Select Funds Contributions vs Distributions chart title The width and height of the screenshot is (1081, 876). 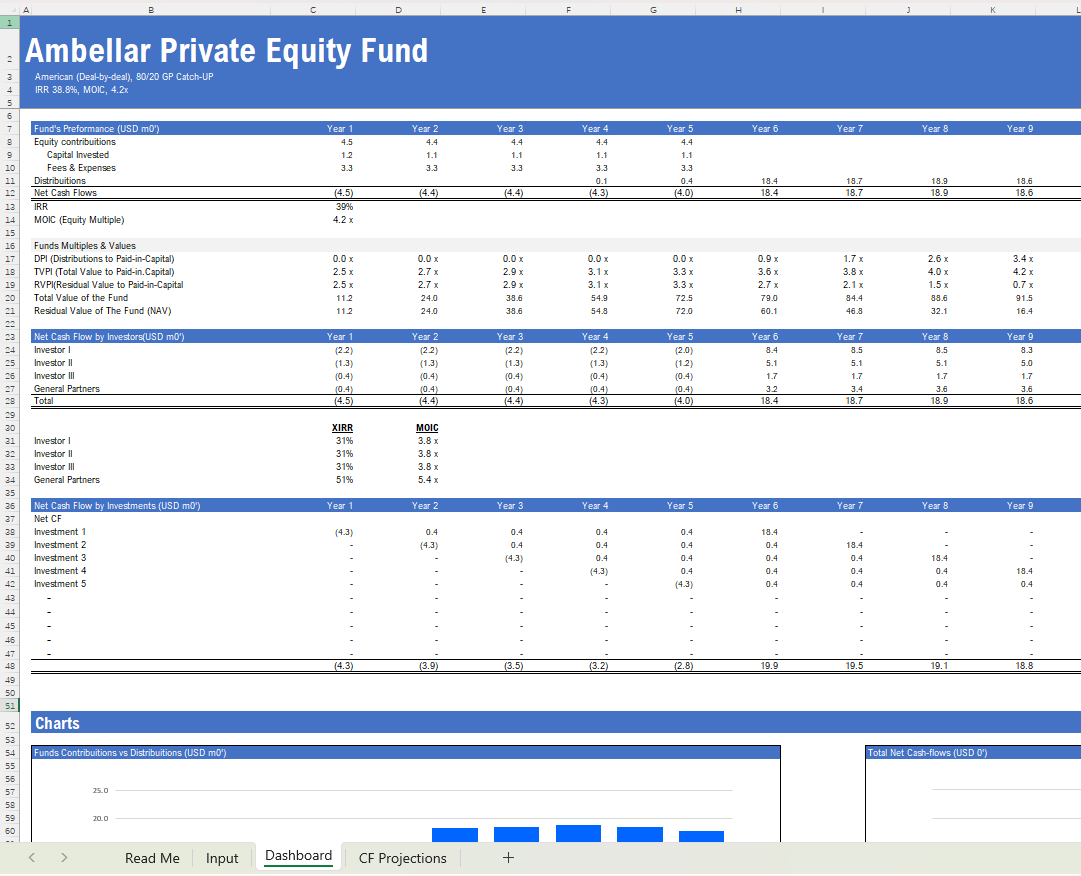[130, 753]
